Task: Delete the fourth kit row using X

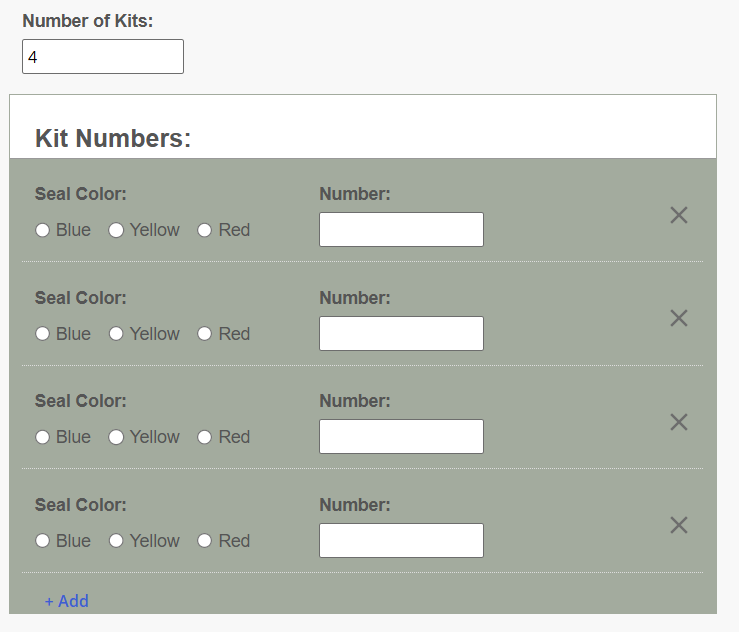Action: click(679, 525)
